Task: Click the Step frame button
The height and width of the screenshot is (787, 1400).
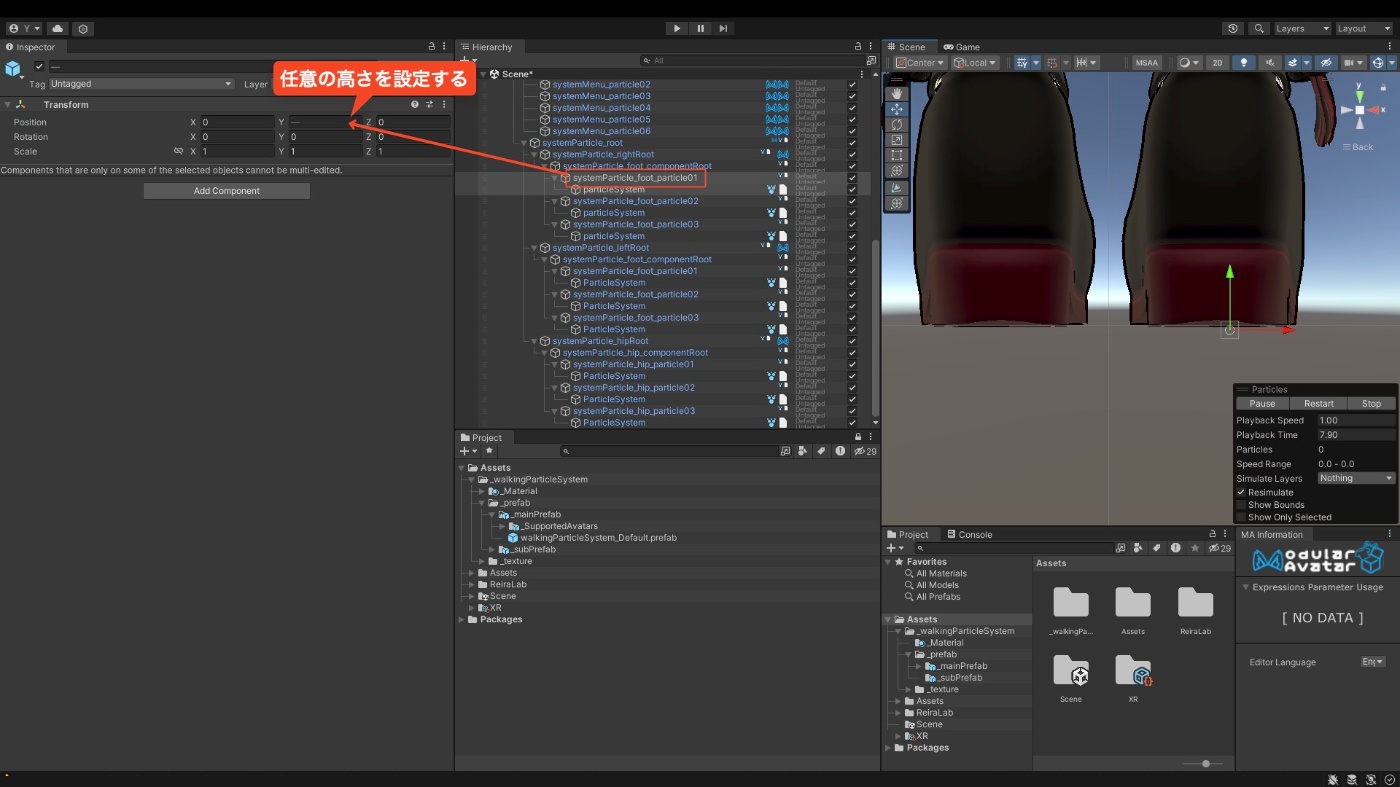Action: tap(723, 29)
